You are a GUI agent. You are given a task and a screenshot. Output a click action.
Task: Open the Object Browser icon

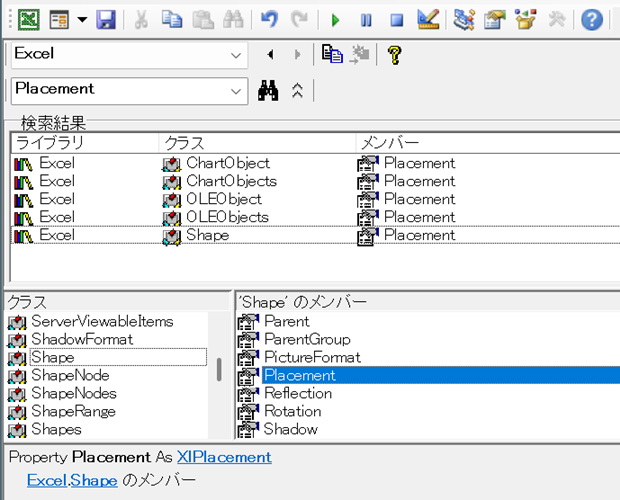tap(525, 19)
